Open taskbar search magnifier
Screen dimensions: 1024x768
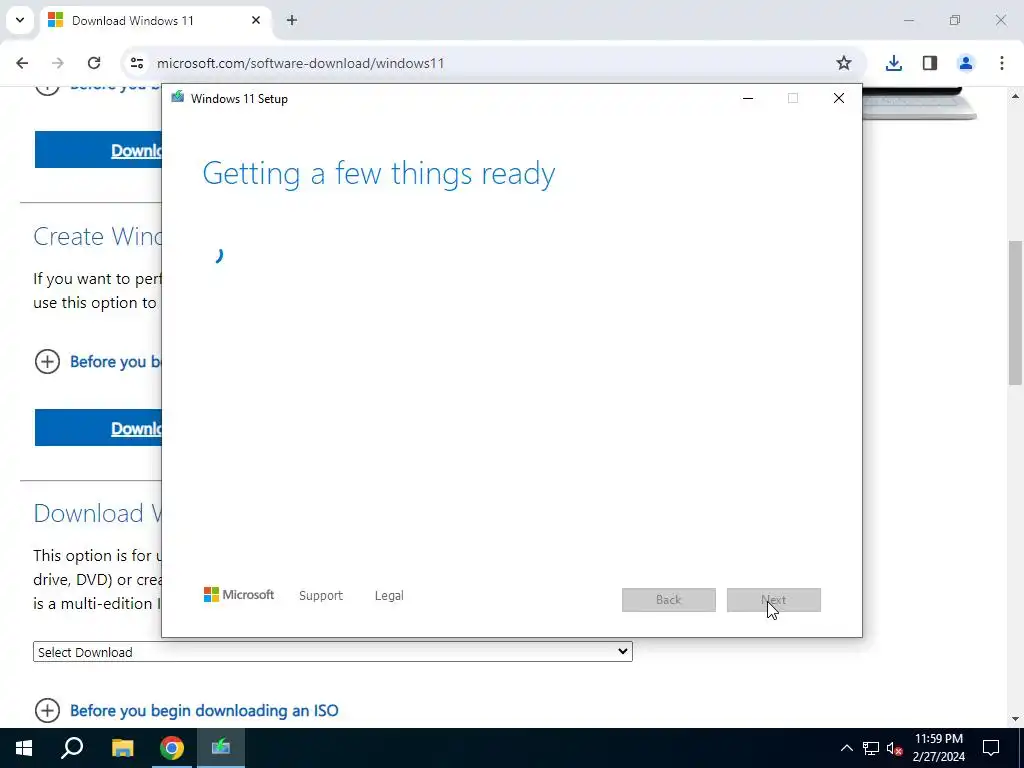(x=72, y=748)
